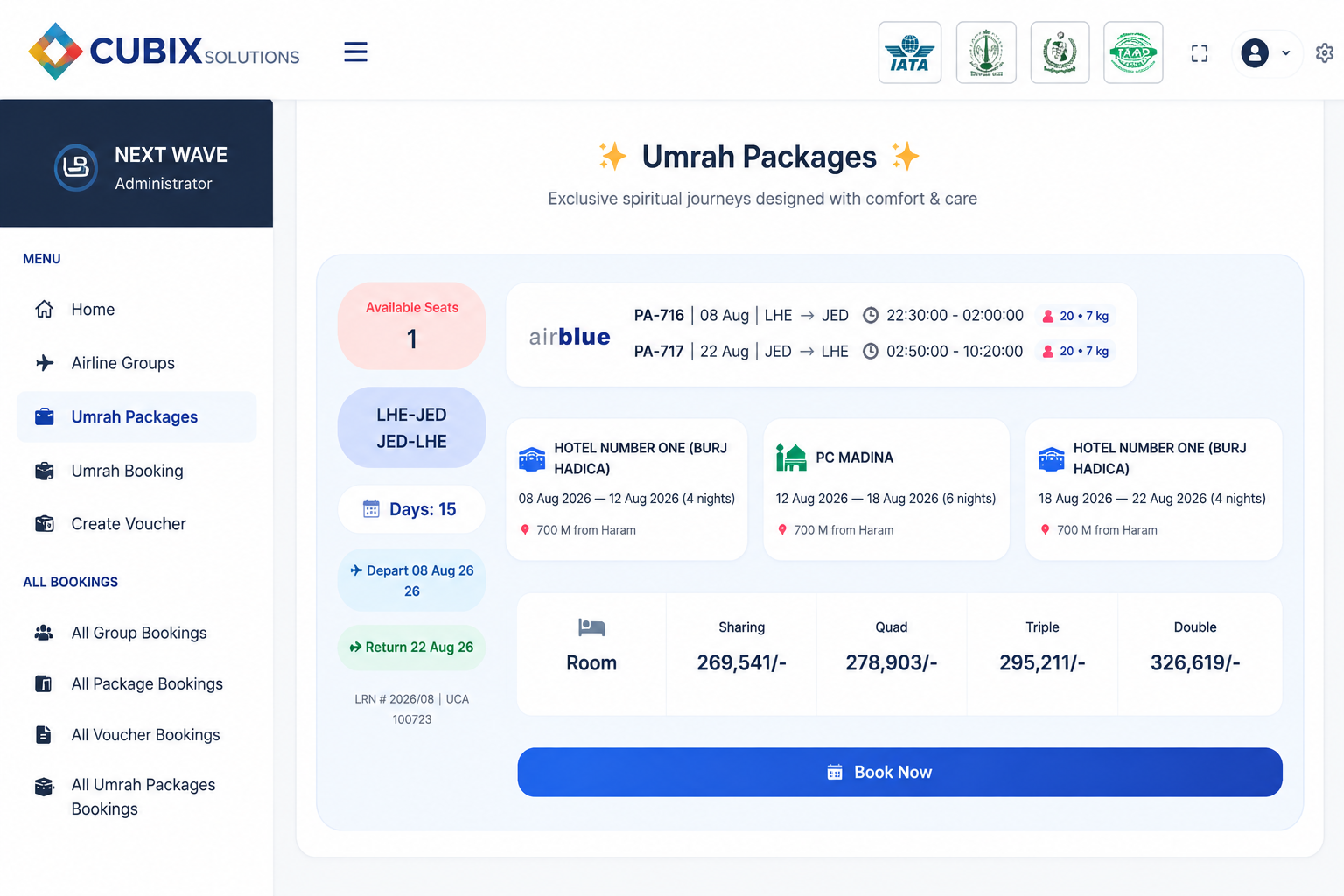
Task: Click the Home house icon
Action: (x=44, y=309)
